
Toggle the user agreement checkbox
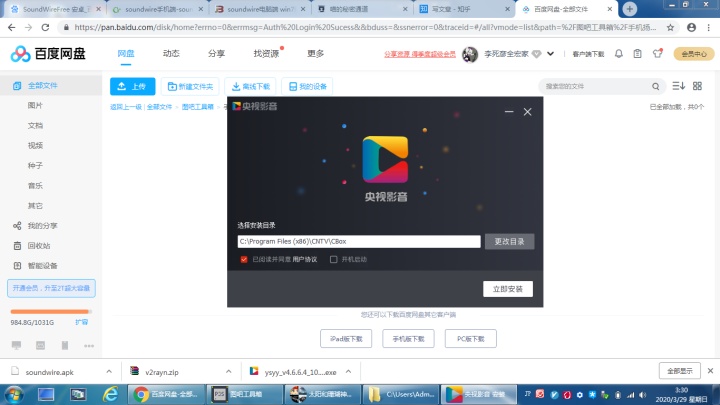click(x=244, y=259)
